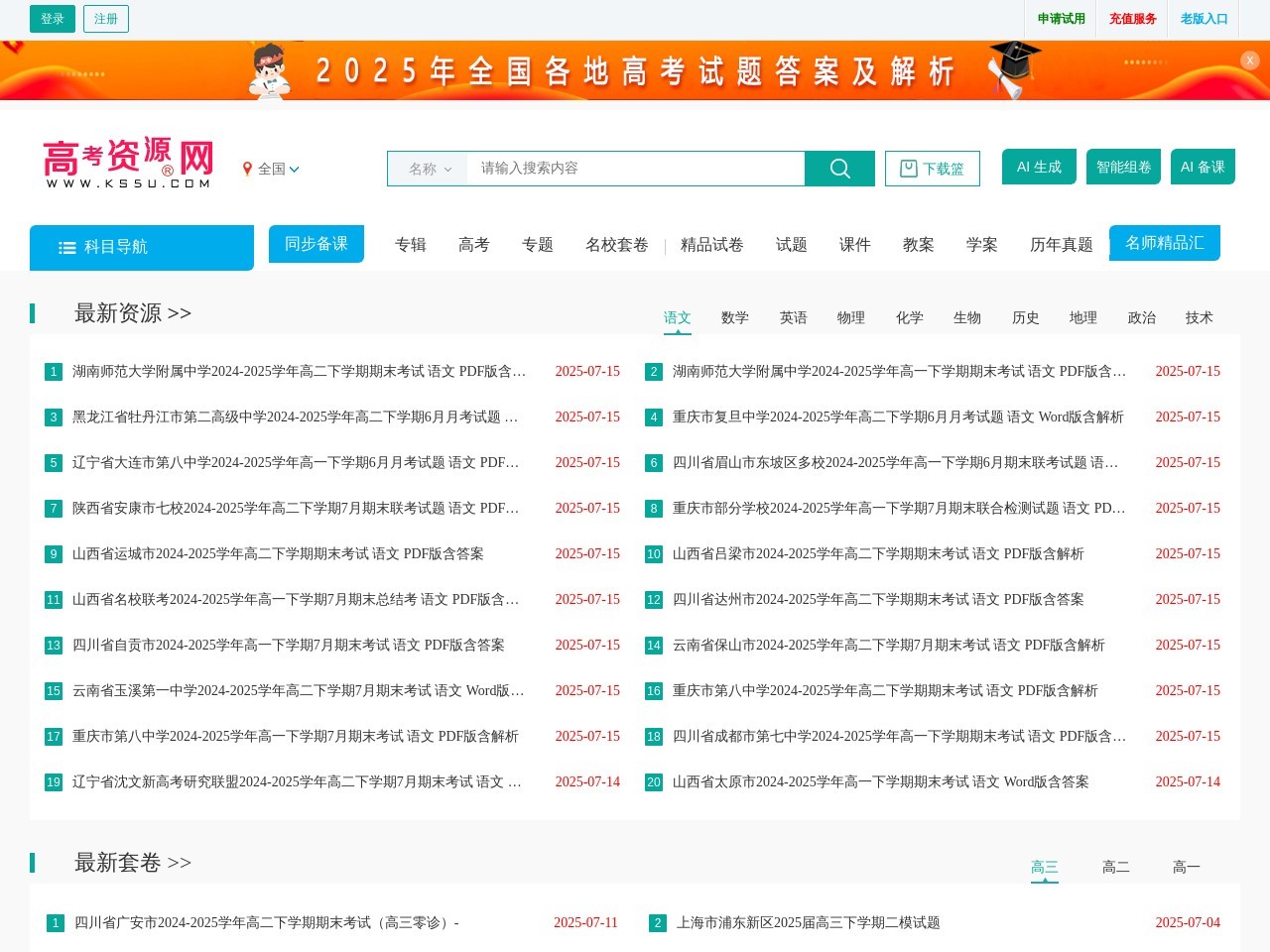Select the 高二 tab under 最新套卷
This screenshot has height=952, width=1270.
pos(1115,866)
